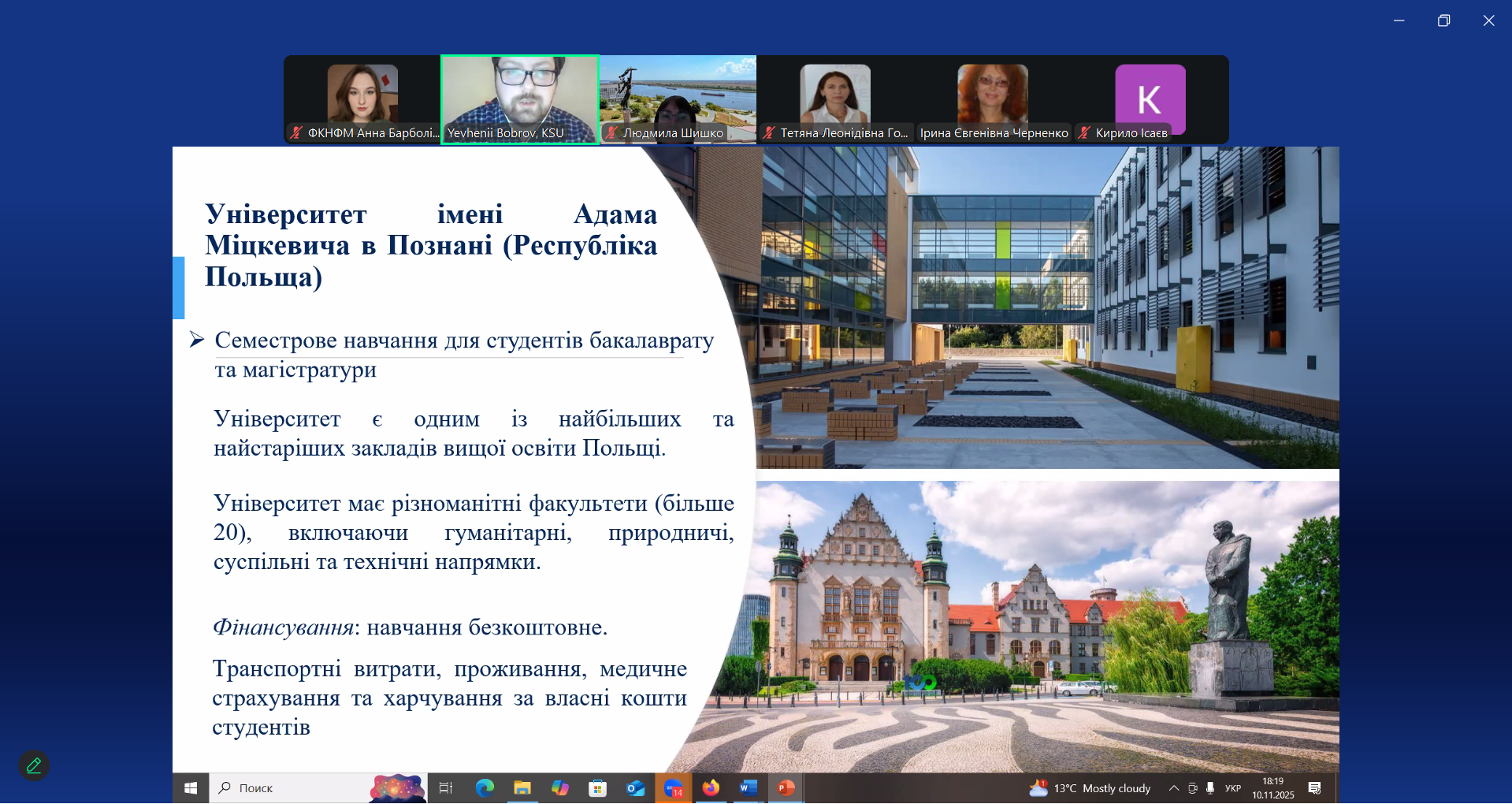The width and height of the screenshot is (1512, 804).
Task: Open PowerPoint from the taskbar
Action: click(785, 787)
